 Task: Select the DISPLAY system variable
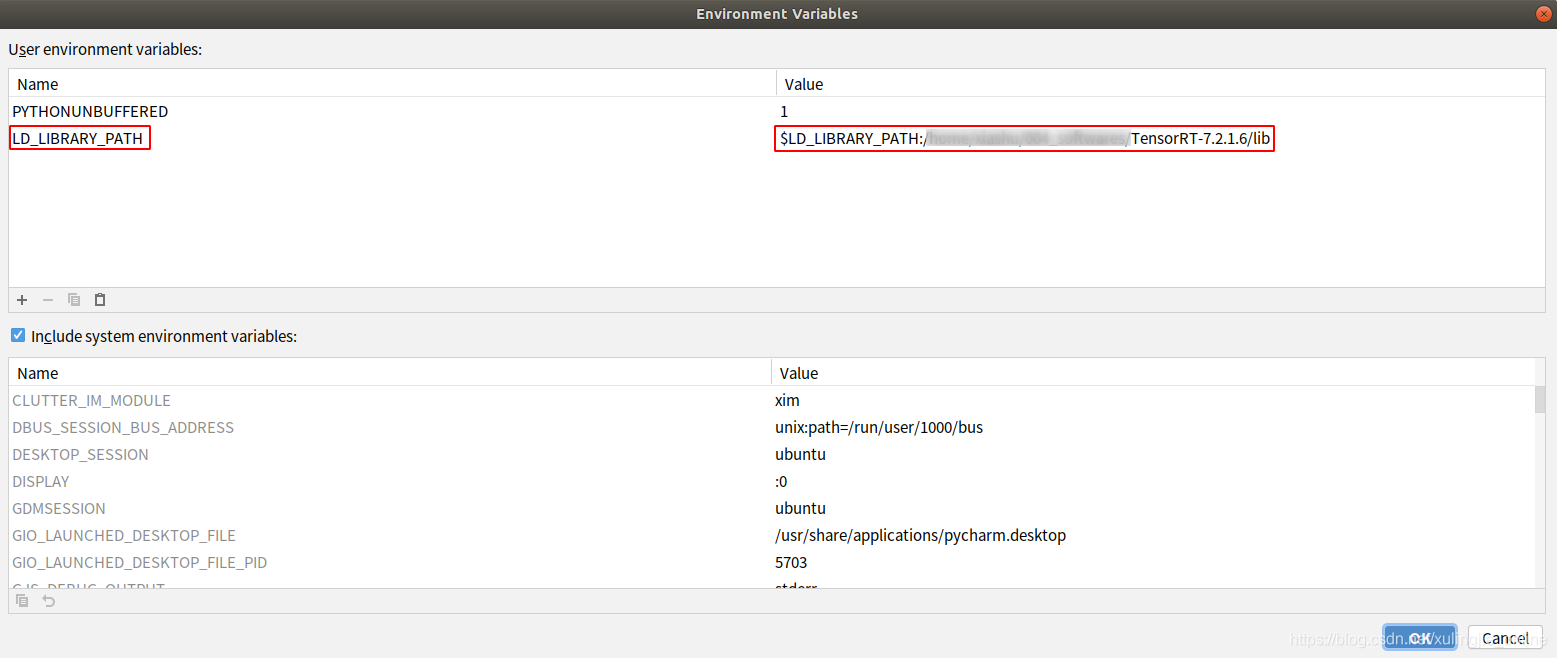[x=41, y=481]
